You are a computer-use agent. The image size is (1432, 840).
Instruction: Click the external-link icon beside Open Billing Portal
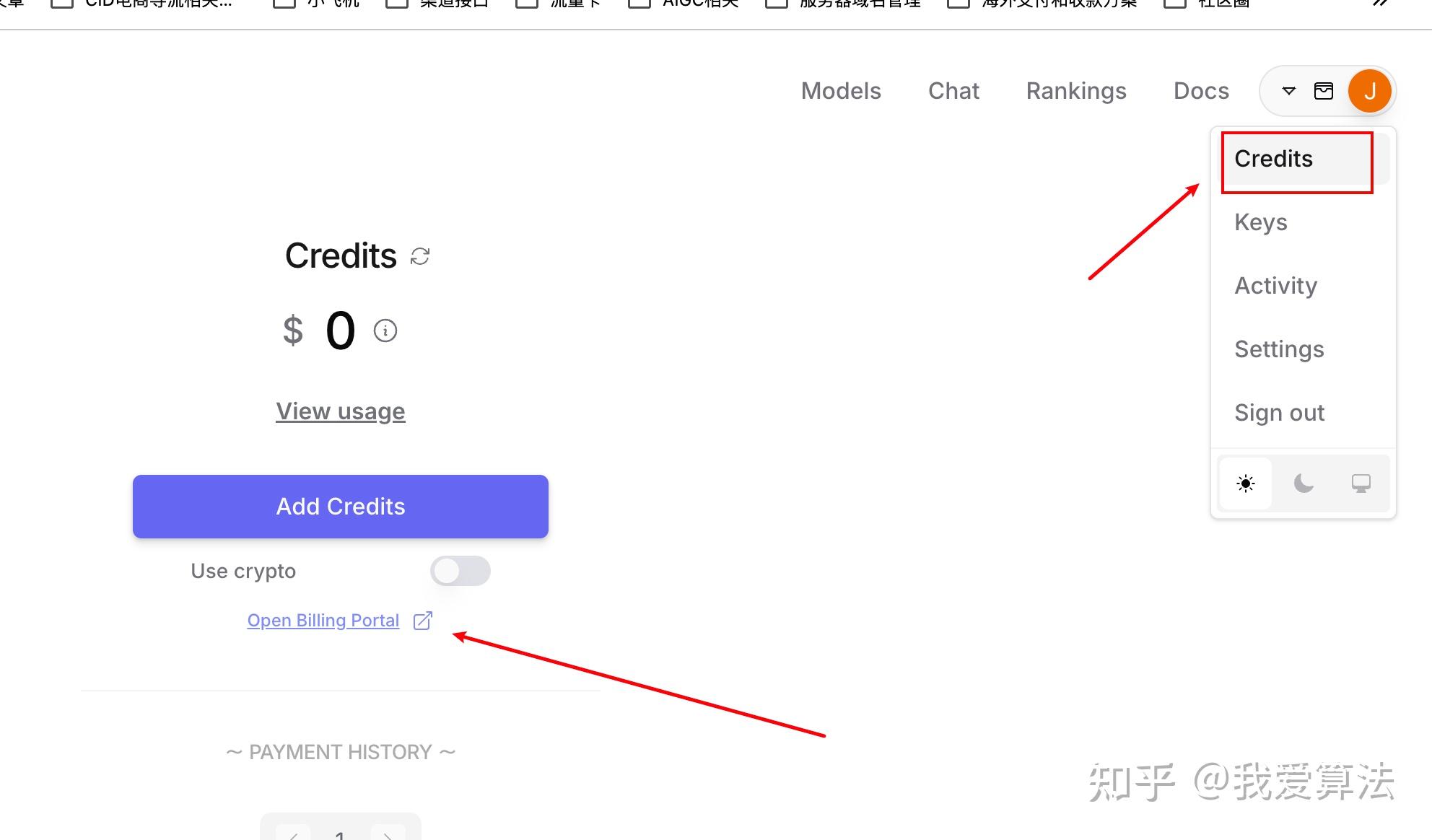(x=423, y=620)
